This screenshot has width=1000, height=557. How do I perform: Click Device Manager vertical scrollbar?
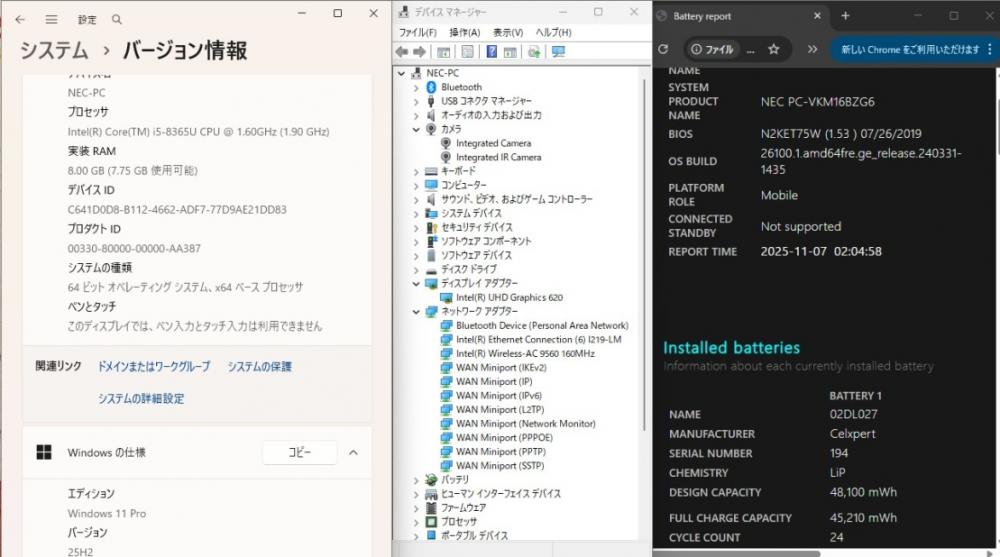[x=644, y=255]
